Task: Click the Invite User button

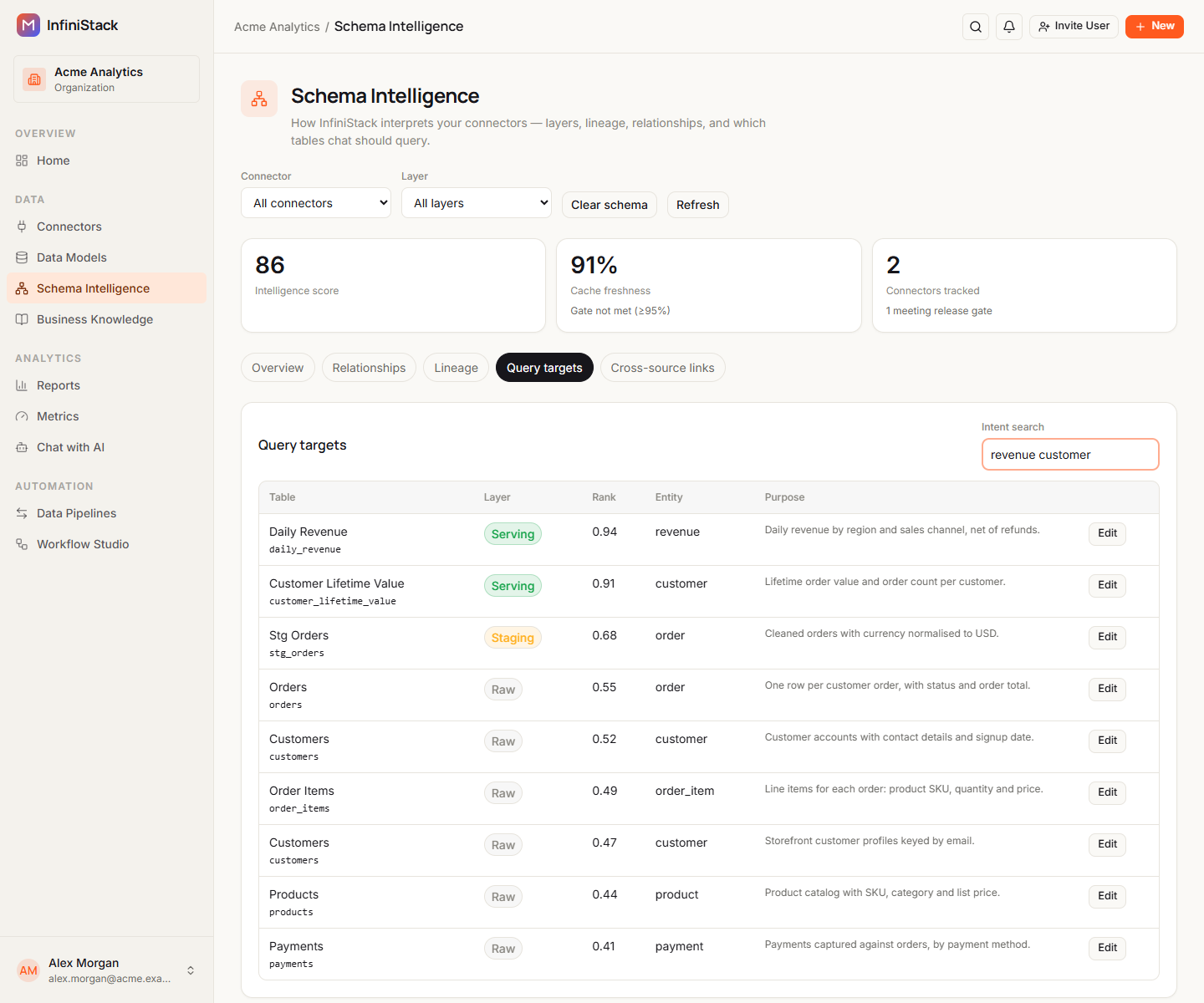Action: coord(1074,27)
